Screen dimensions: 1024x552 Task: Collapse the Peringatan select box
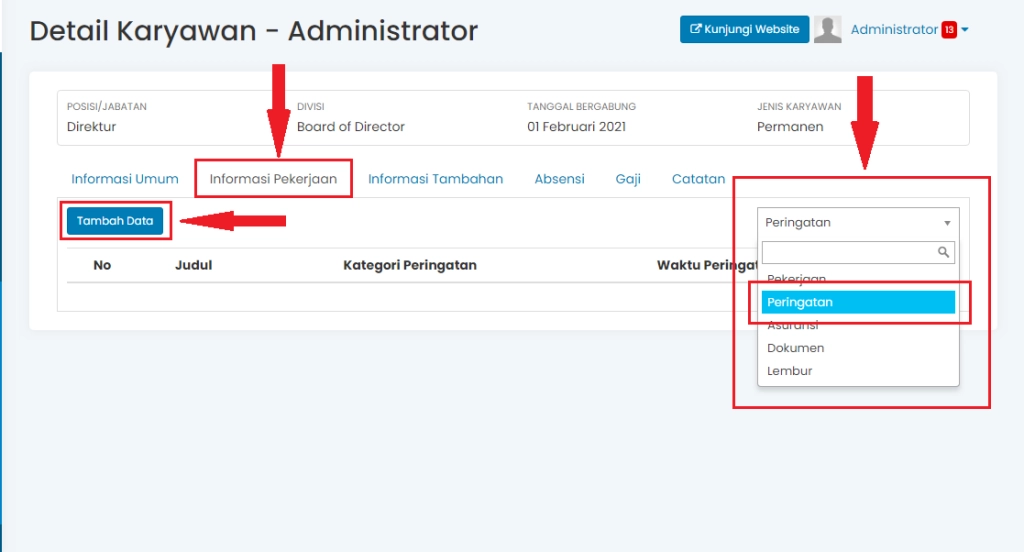(x=858, y=223)
